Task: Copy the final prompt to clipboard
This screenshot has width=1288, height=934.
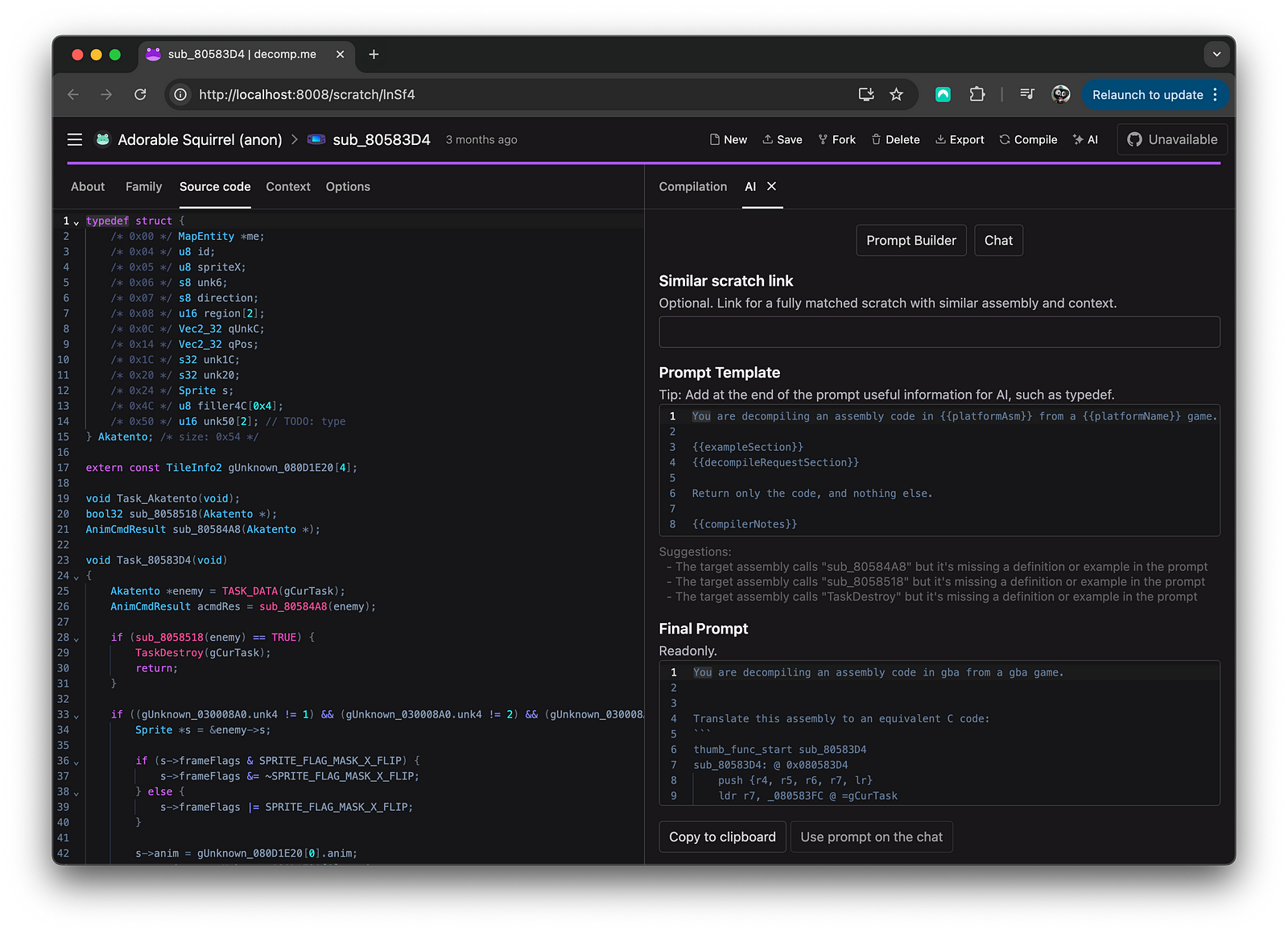Action: pos(722,837)
